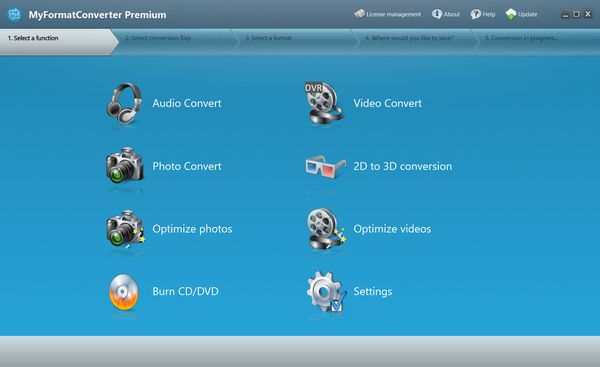This screenshot has width=600, height=367.
Task: Click the Help question mark icon
Action: [476, 14]
